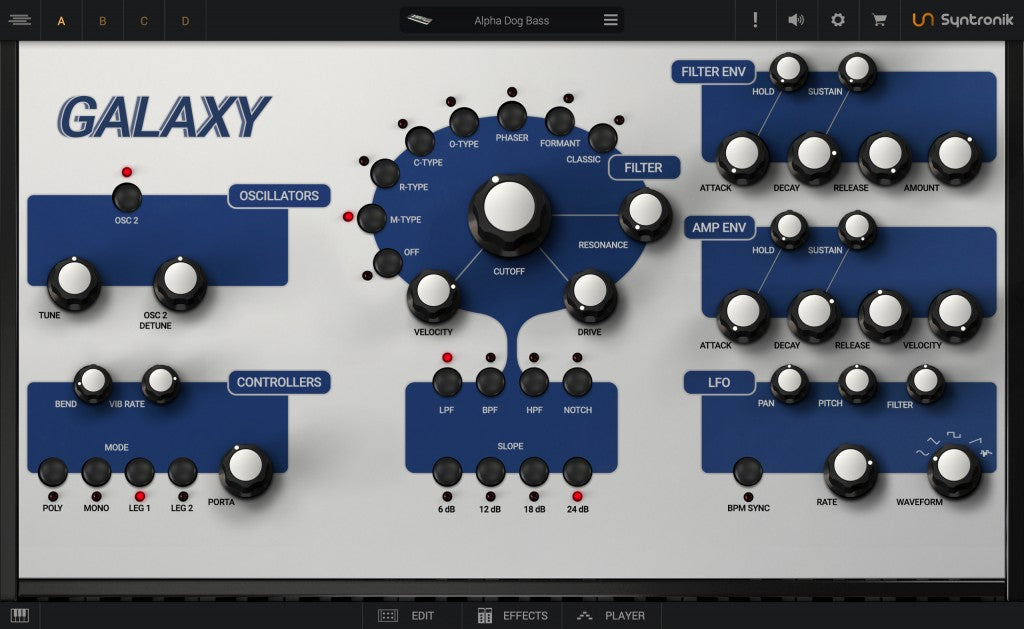1024x629 pixels.
Task: Open the shopping cart store icon
Action: pyautogui.click(x=879, y=19)
